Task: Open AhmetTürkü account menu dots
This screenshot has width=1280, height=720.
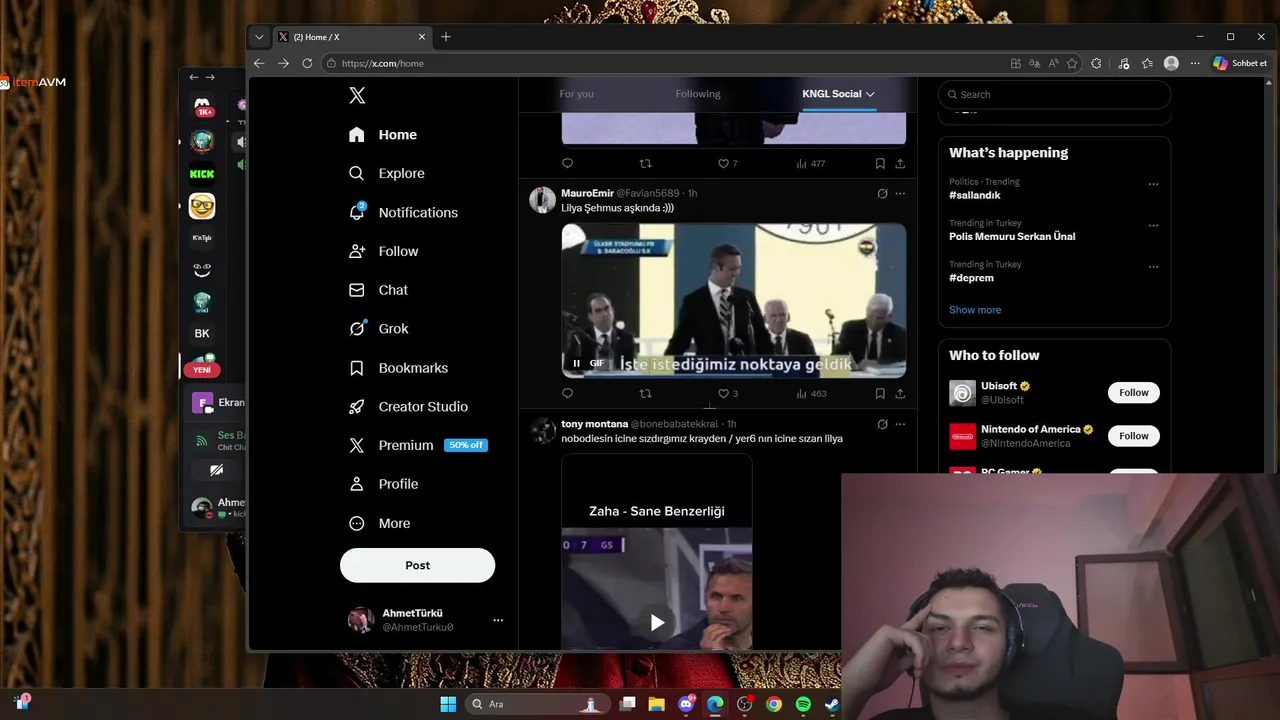Action: click(x=498, y=621)
